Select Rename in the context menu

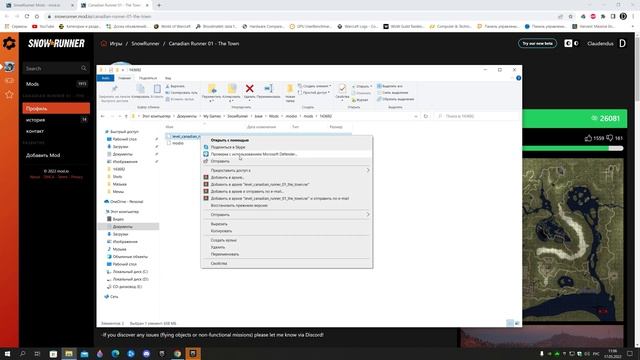287,254
